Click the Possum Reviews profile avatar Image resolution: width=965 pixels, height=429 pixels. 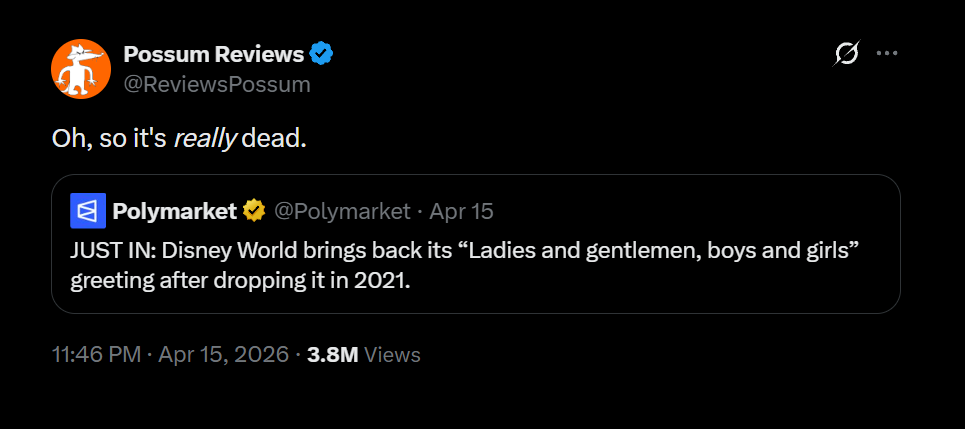click(x=80, y=69)
